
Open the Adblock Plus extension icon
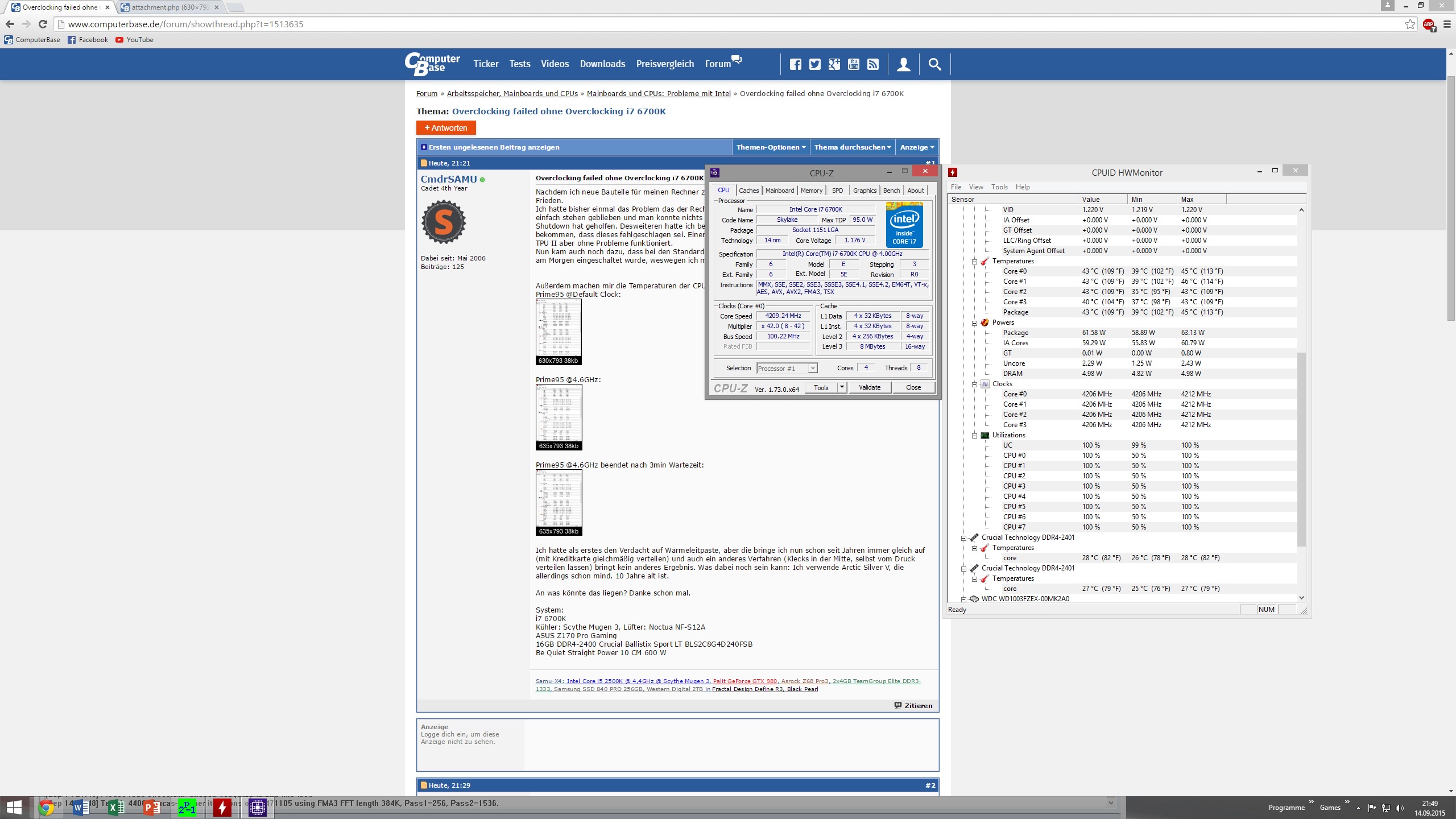pyautogui.click(x=1428, y=24)
